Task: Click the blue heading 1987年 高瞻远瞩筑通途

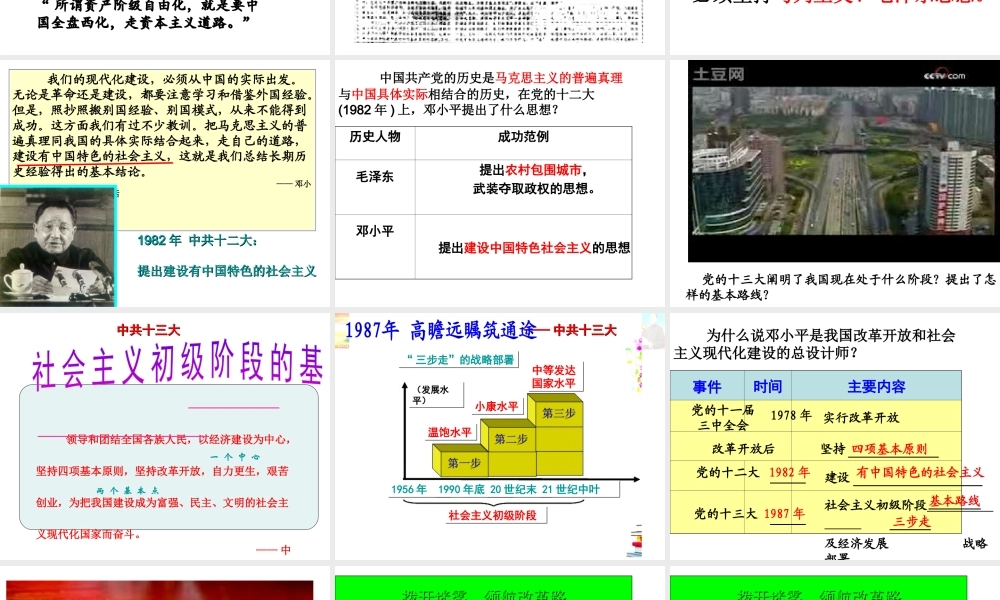Action: (440, 330)
